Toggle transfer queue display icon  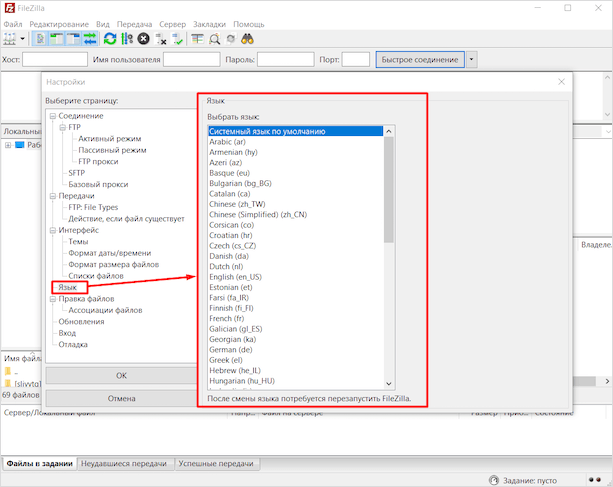(x=89, y=39)
